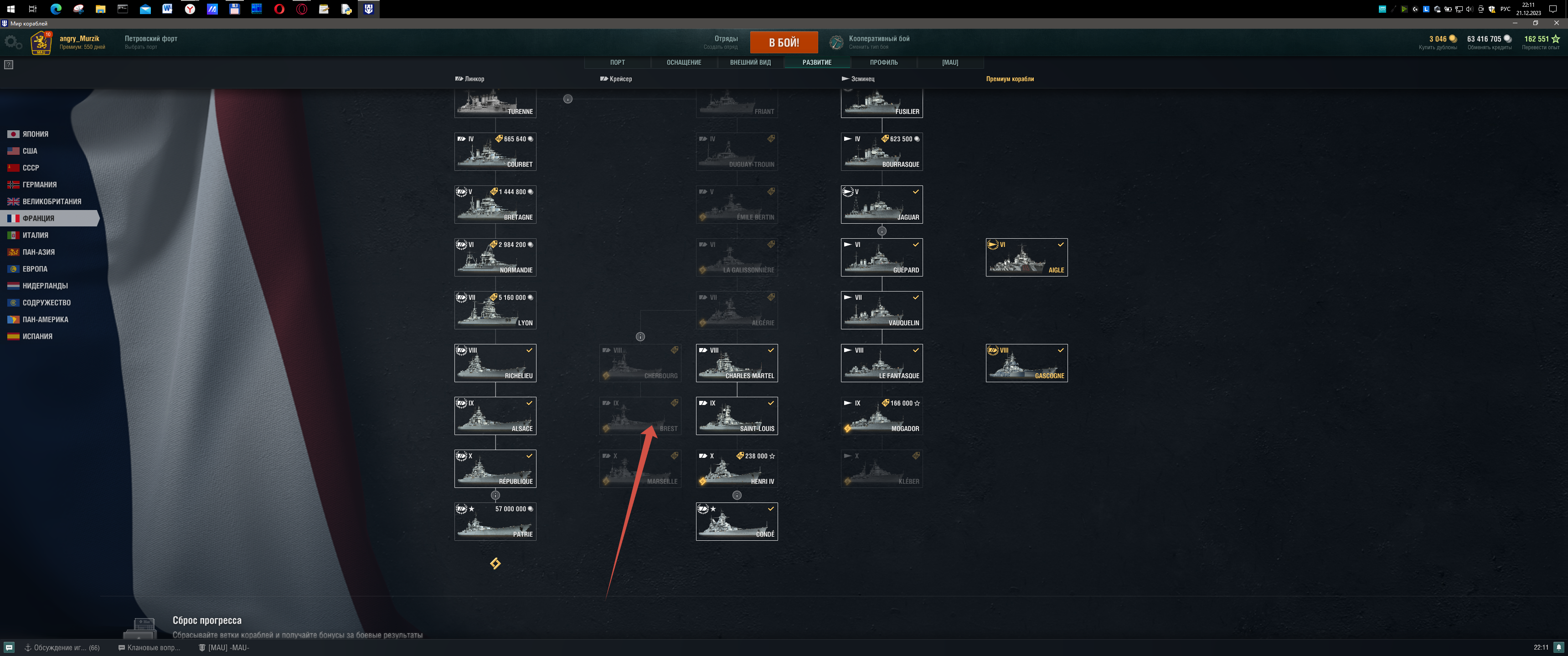Viewport: 1568px width, 656px height.
Task: Click Петровский форт port selector
Action: [x=151, y=42]
